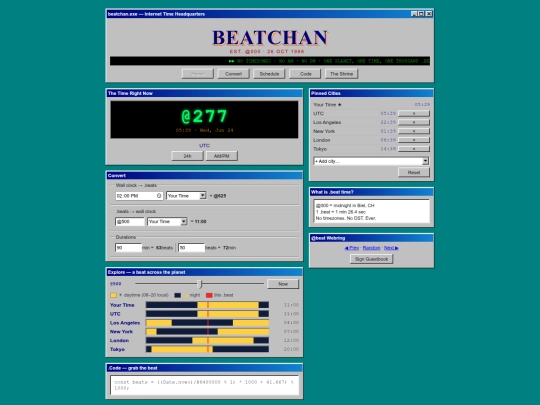Screen dimensions: 540x405
Task: Remove London from pinned cities
Action: 414,140
